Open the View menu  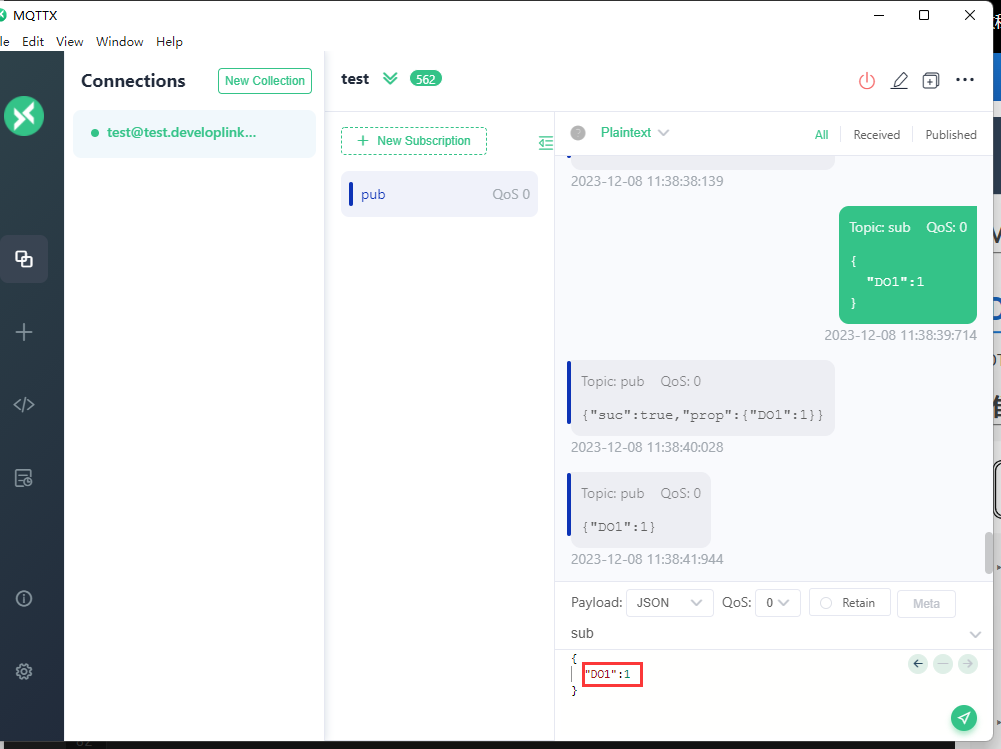(x=70, y=42)
